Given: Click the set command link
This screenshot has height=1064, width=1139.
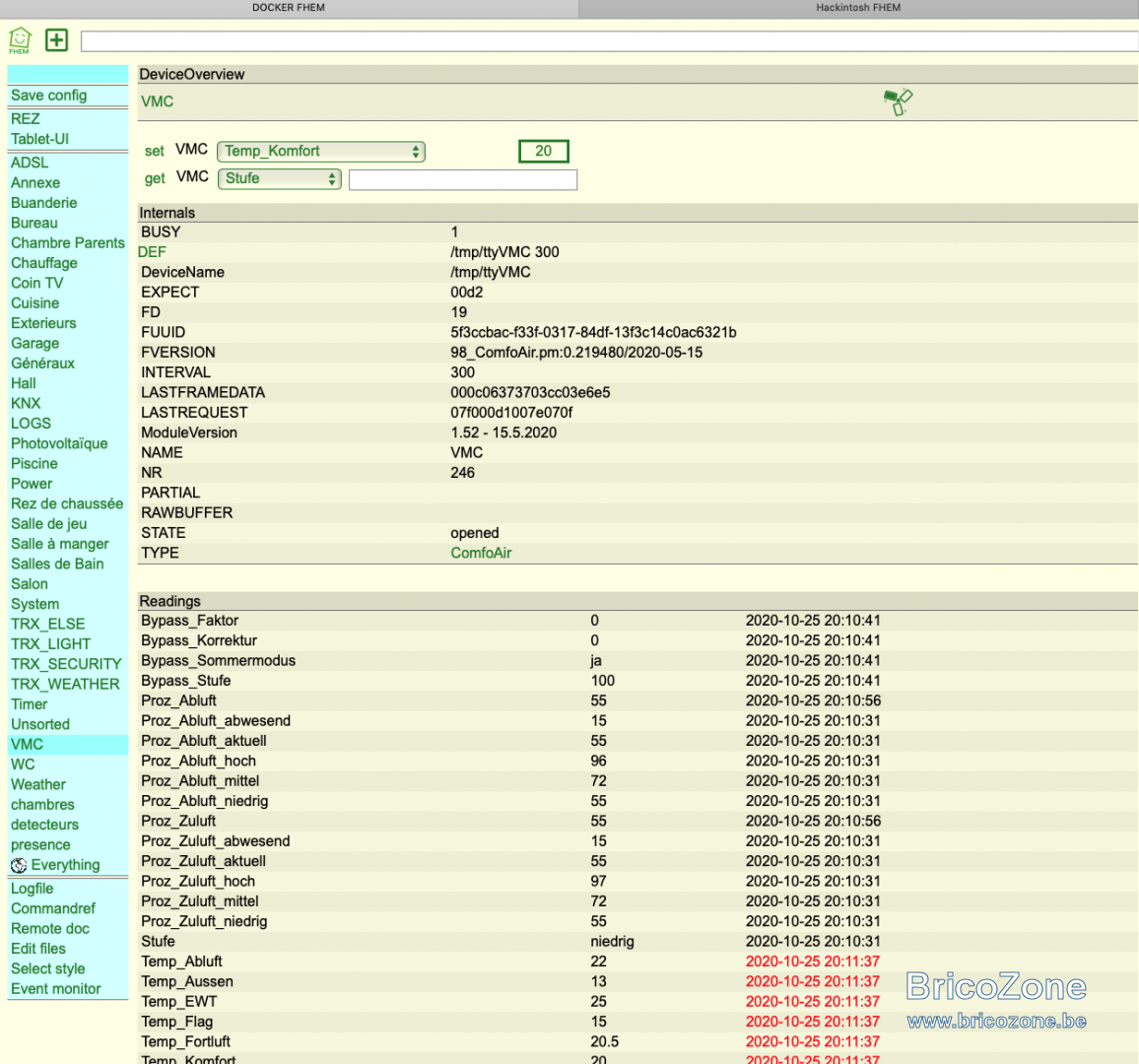Looking at the screenshot, I should [154, 151].
